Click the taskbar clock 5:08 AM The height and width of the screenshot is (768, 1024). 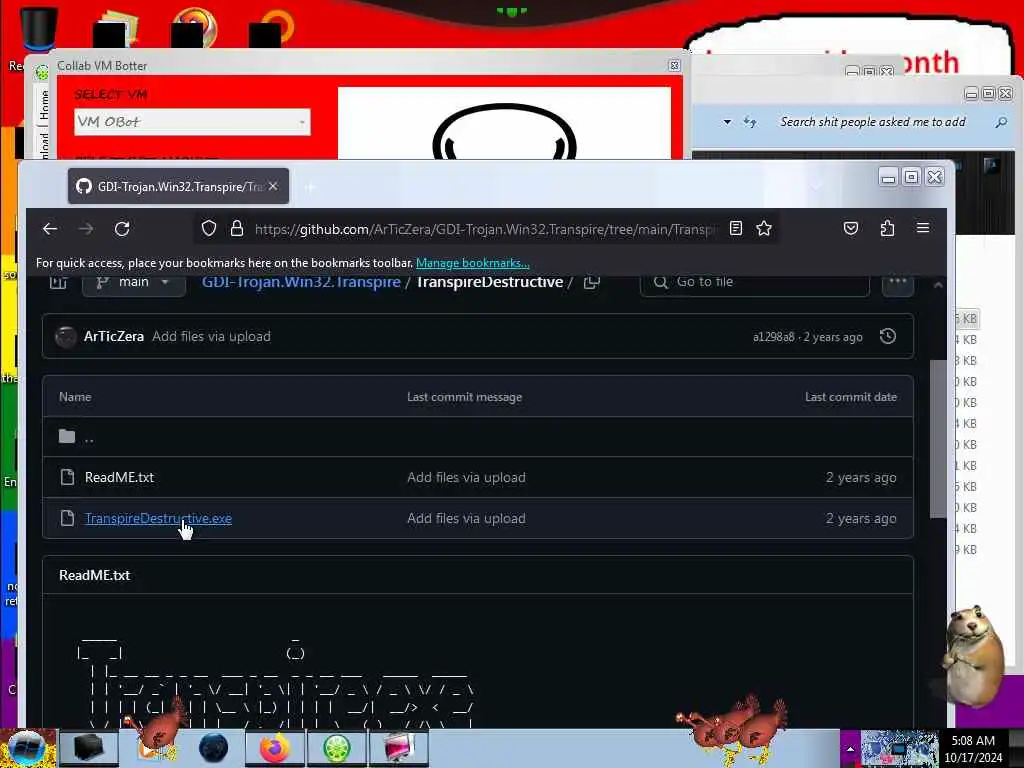click(x=973, y=749)
